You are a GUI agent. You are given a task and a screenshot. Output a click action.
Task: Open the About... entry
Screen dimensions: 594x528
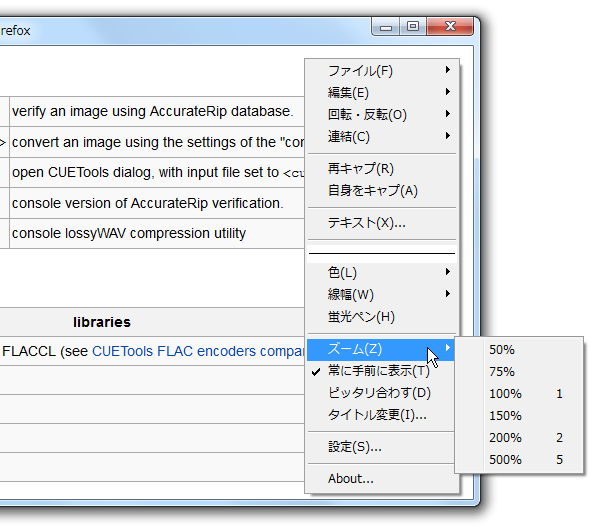pyautogui.click(x=382, y=479)
